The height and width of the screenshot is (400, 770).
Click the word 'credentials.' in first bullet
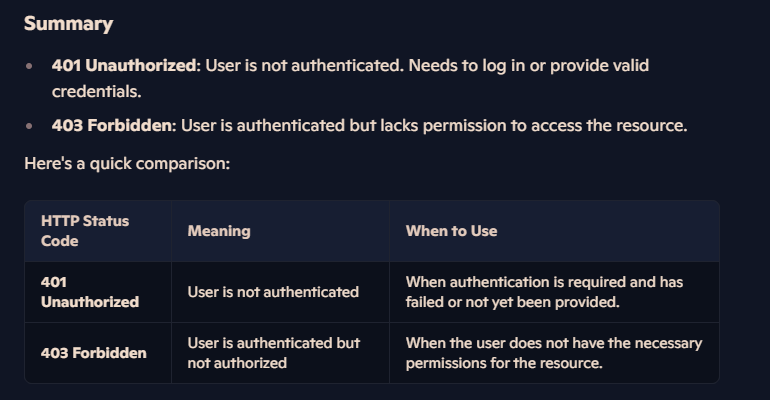pos(97,92)
